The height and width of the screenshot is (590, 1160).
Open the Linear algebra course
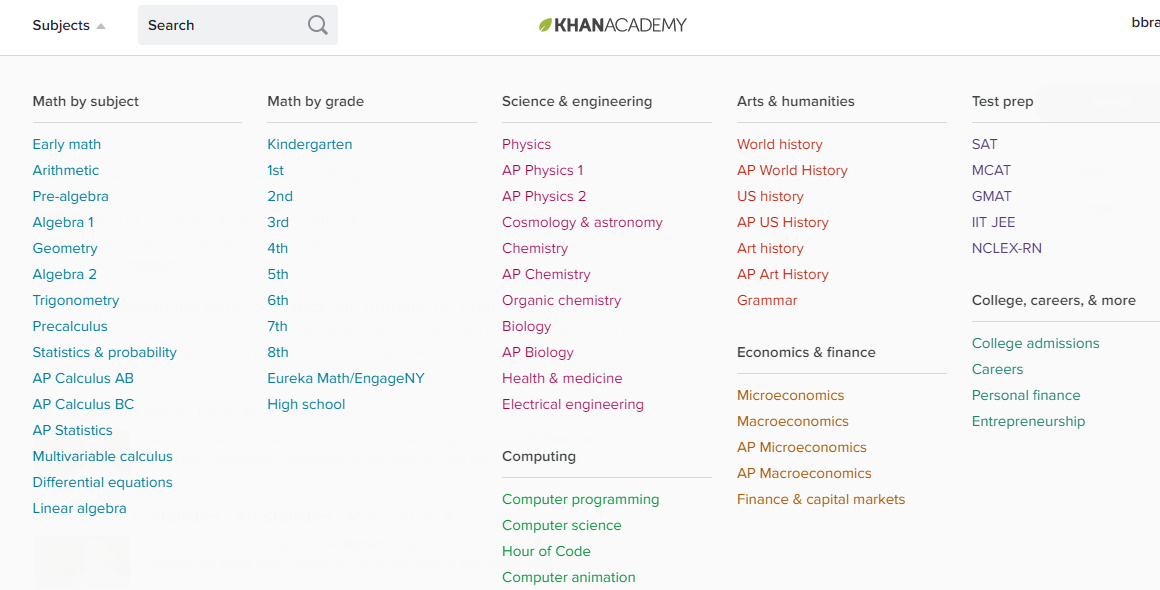(x=80, y=508)
